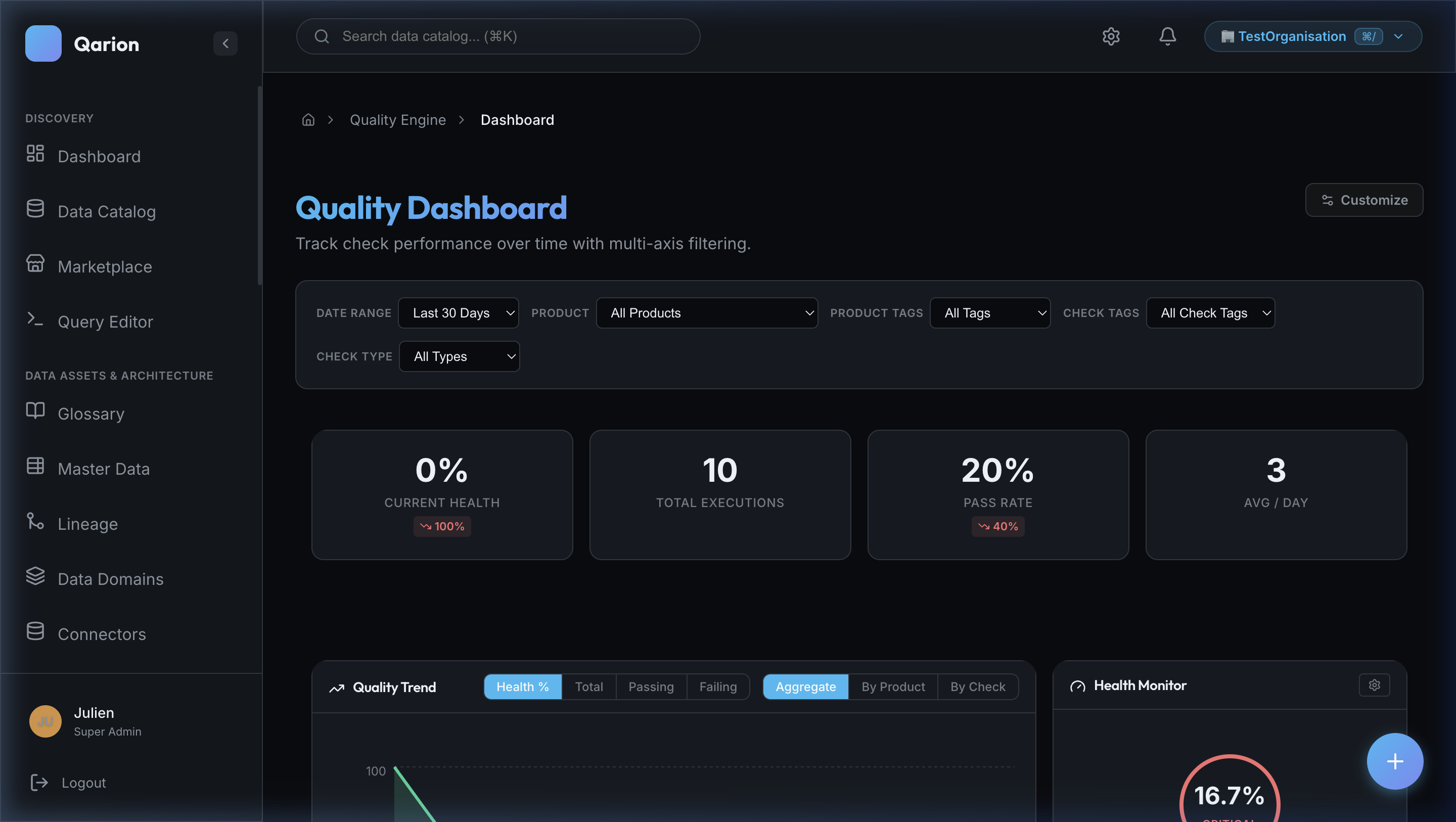Switch Quality Trend view to Total

coord(589,687)
